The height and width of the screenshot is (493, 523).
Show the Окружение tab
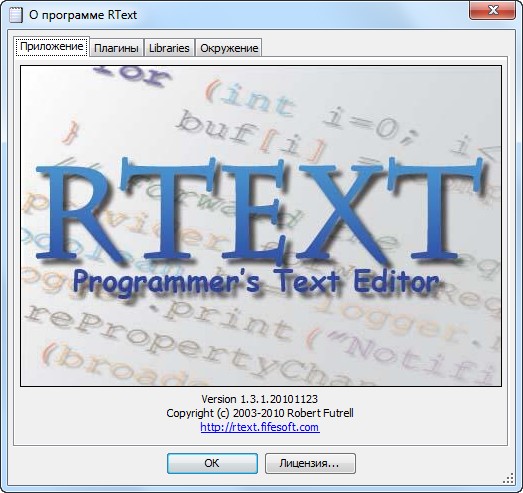(229, 48)
